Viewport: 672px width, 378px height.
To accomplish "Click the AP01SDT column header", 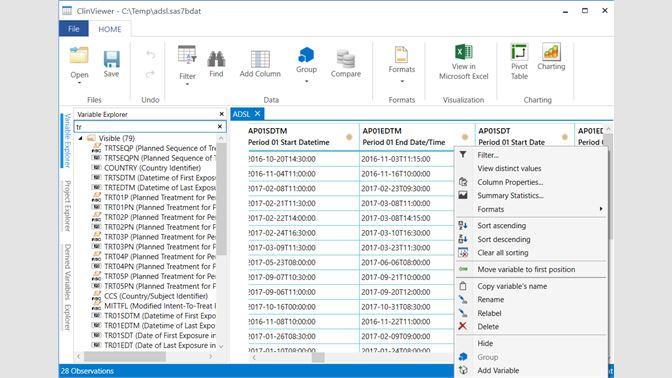I will [x=524, y=136].
